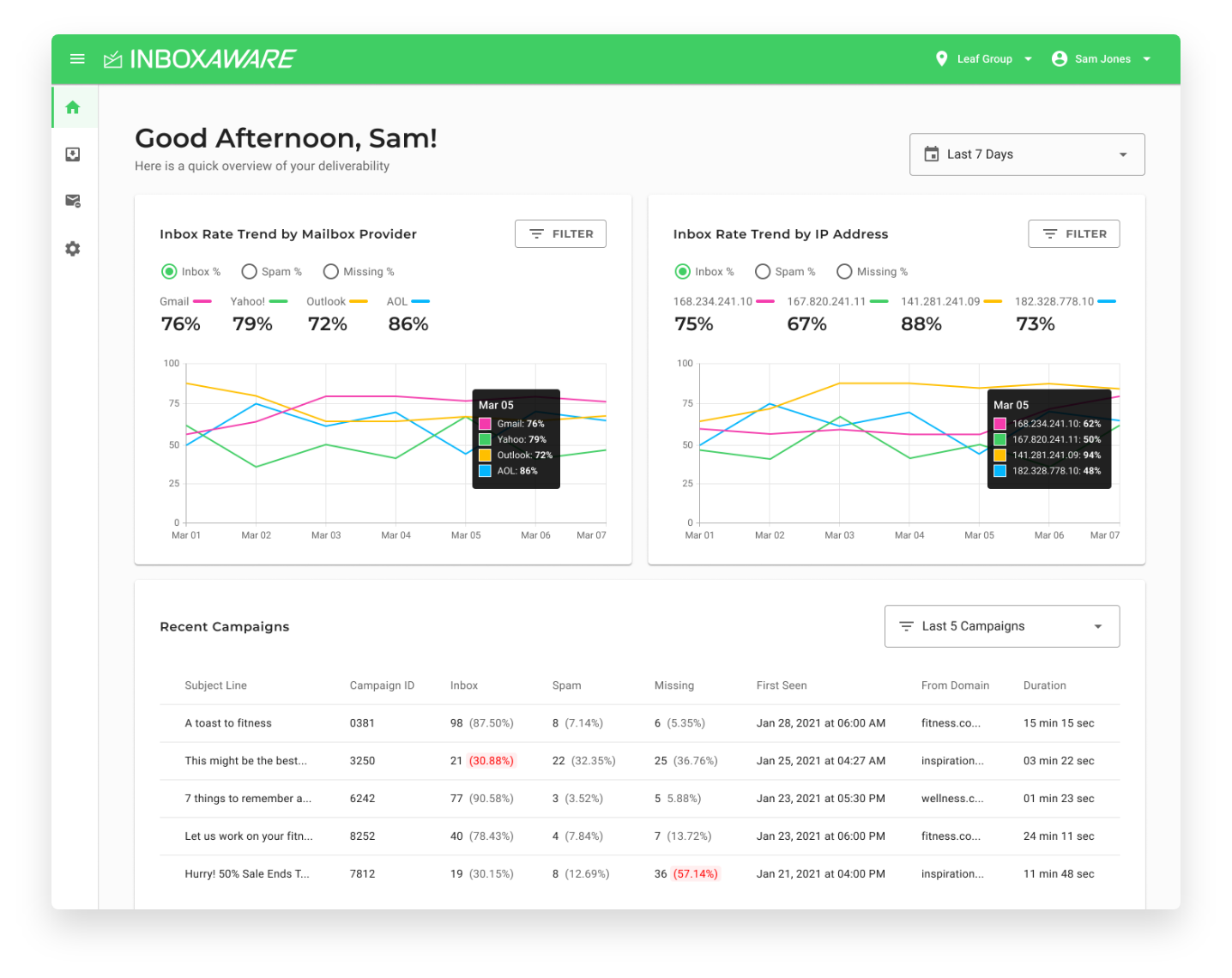This screenshot has width=1232, height=978.
Task: Select Spam % in IP Address chart
Action: [x=763, y=272]
